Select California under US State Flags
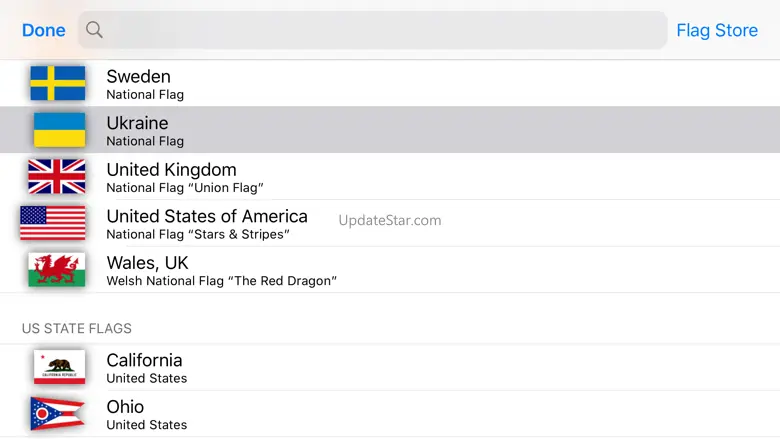This screenshot has width=780, height=439. point(145,360)
